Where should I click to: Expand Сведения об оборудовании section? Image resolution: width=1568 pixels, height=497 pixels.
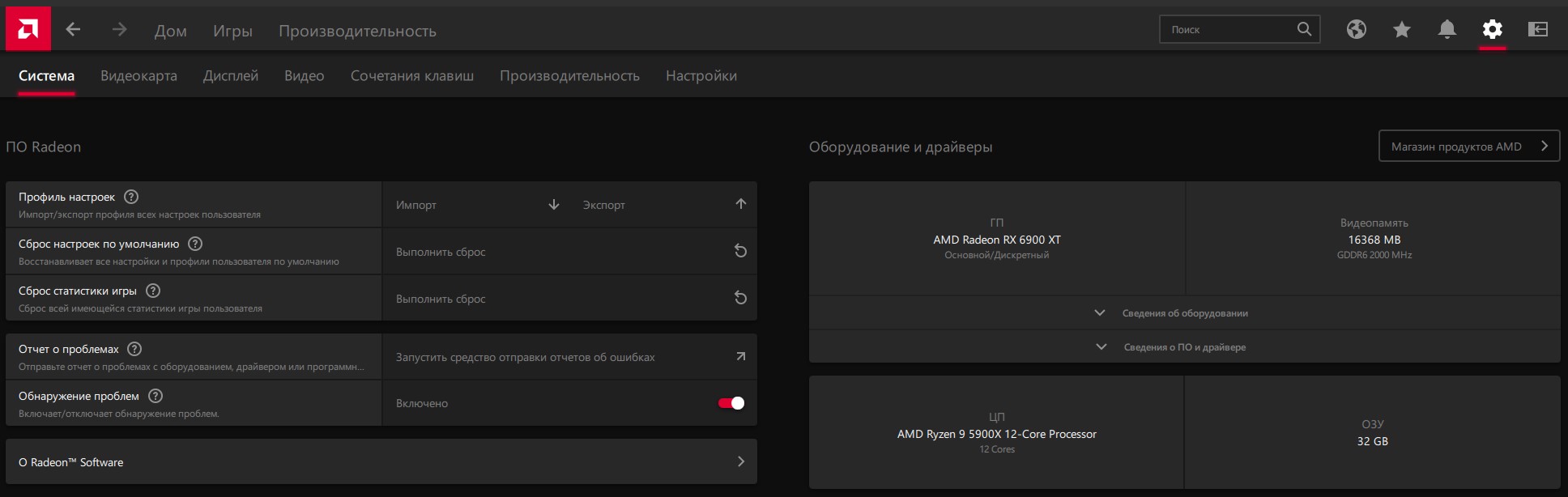(x=1184, y=313)
